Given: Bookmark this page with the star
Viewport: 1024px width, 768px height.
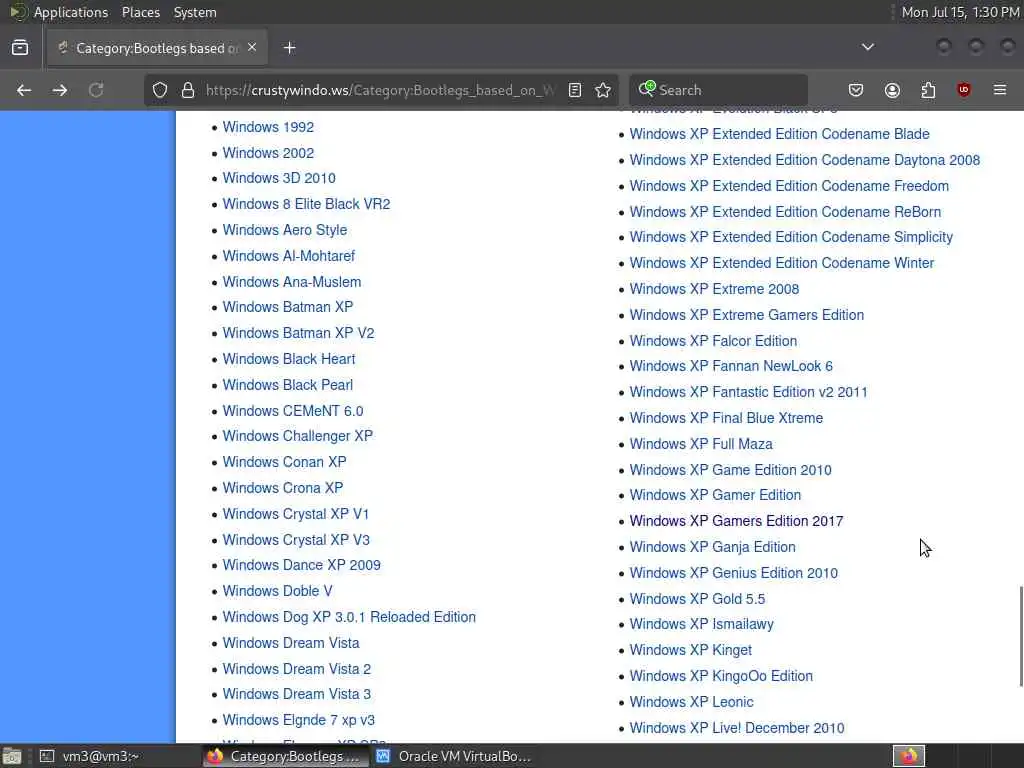Looking at the screenshot, I should click(603, 90).
